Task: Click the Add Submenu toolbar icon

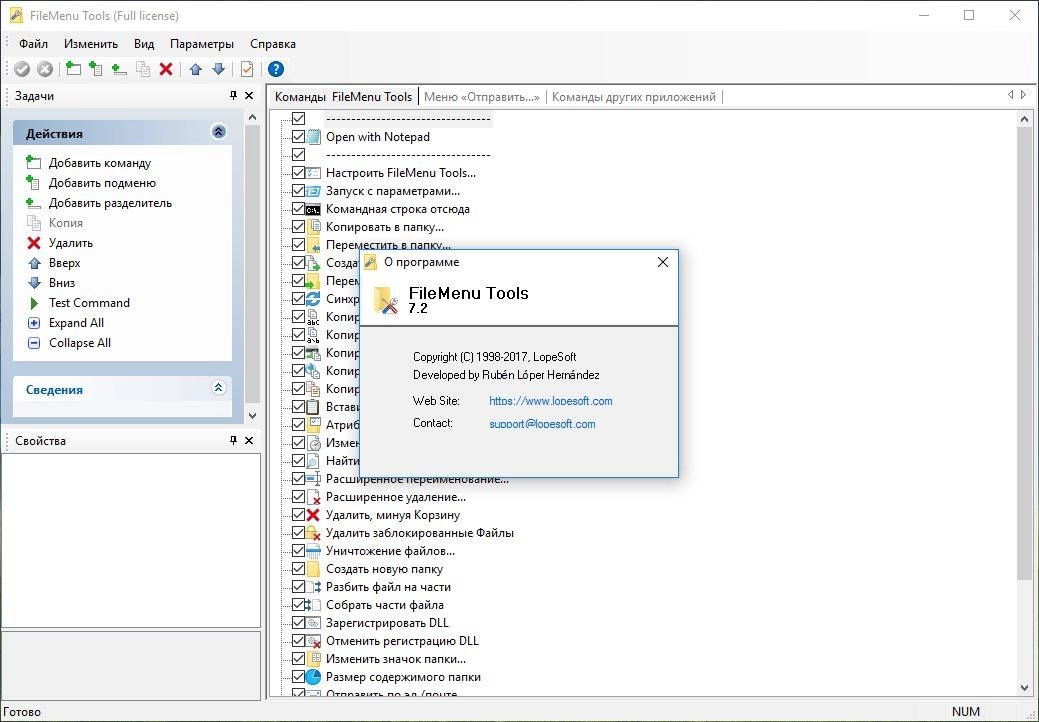Action: (96, 68)
